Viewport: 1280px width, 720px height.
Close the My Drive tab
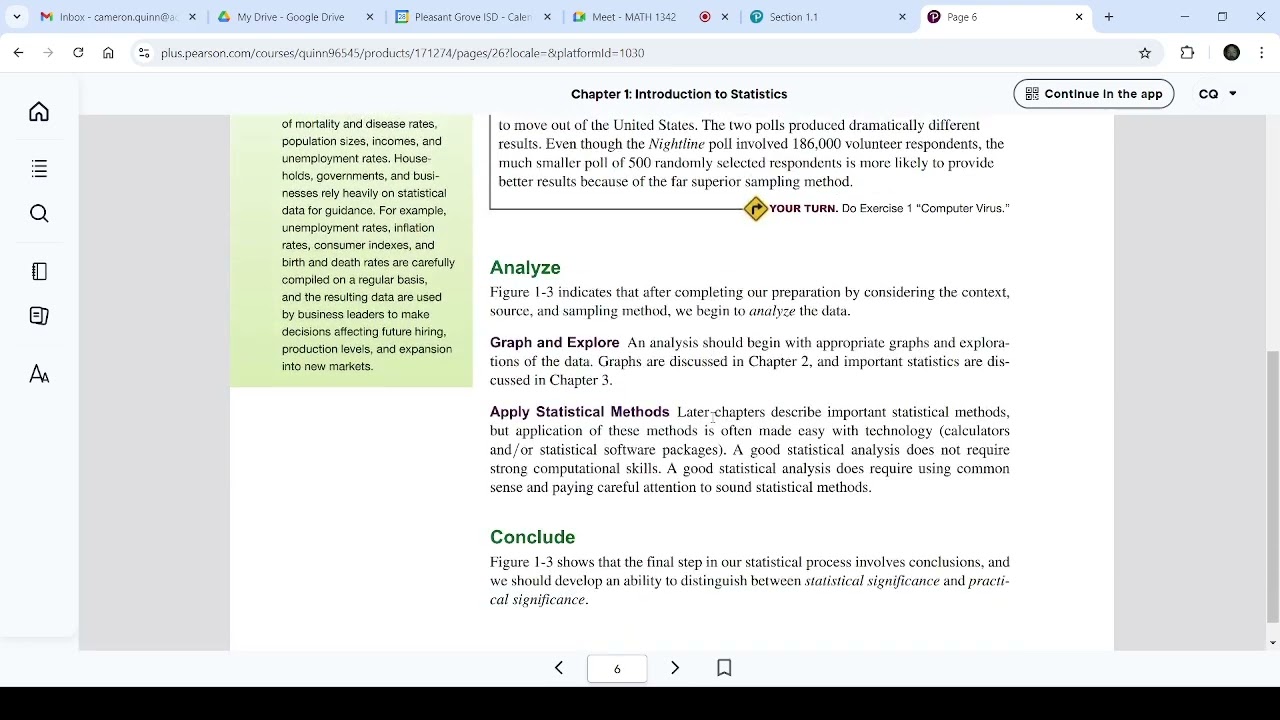370,17
